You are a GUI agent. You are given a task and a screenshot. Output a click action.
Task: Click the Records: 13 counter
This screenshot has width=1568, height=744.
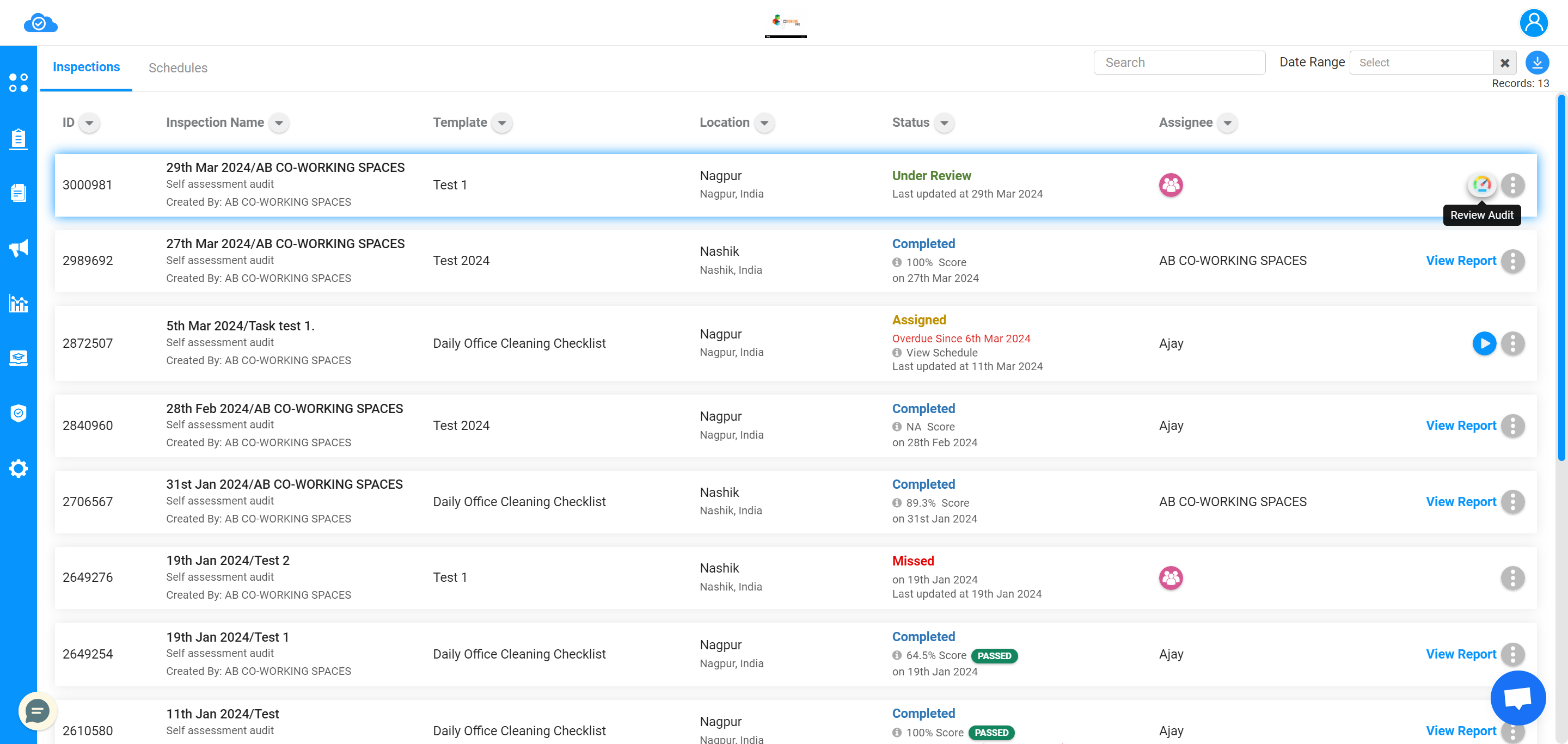(x=1520, y=83)
